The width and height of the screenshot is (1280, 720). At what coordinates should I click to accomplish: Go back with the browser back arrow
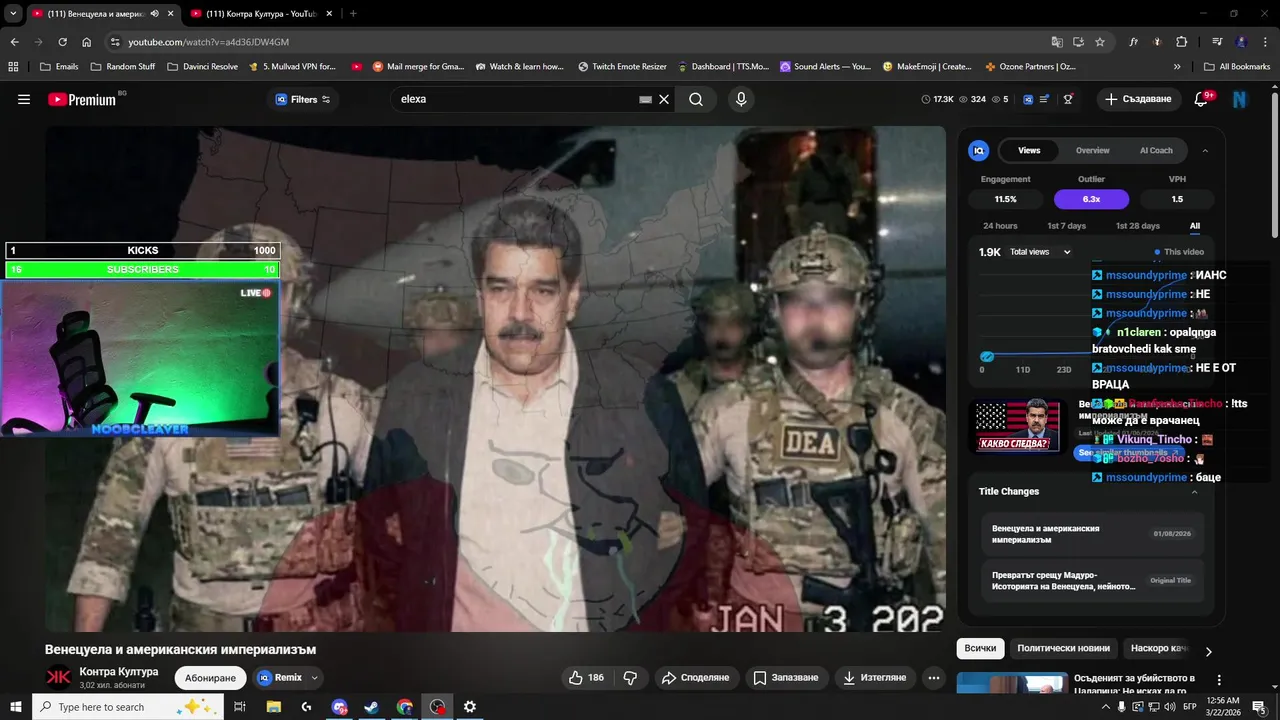click(x=14, y=42)
